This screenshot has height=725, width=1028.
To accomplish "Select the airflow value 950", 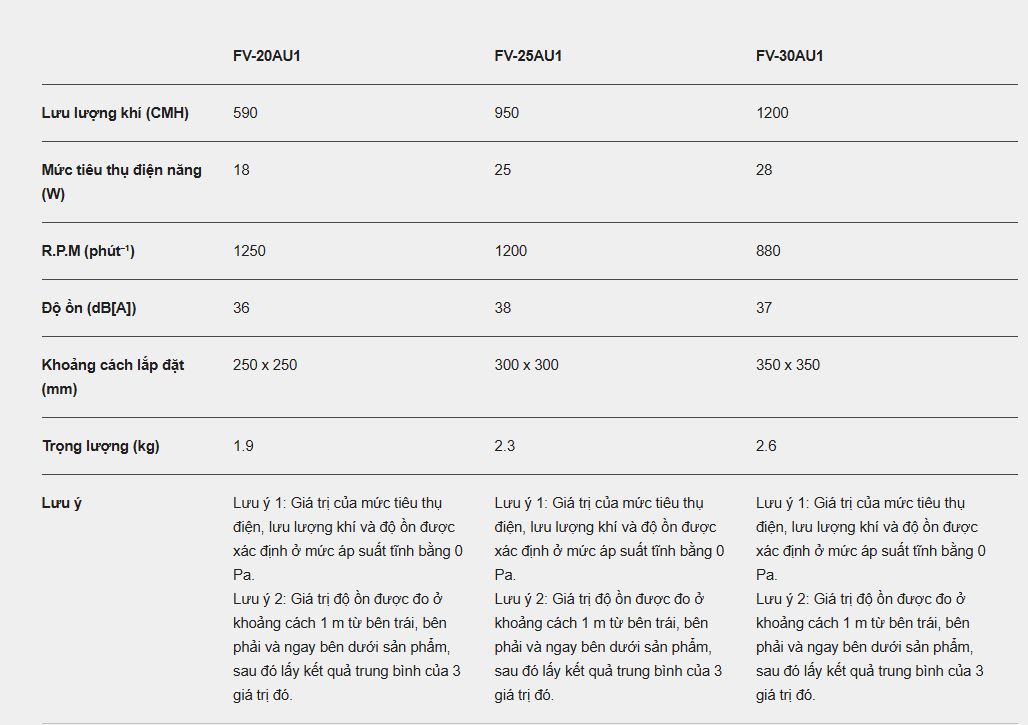I will coord(507,113).
